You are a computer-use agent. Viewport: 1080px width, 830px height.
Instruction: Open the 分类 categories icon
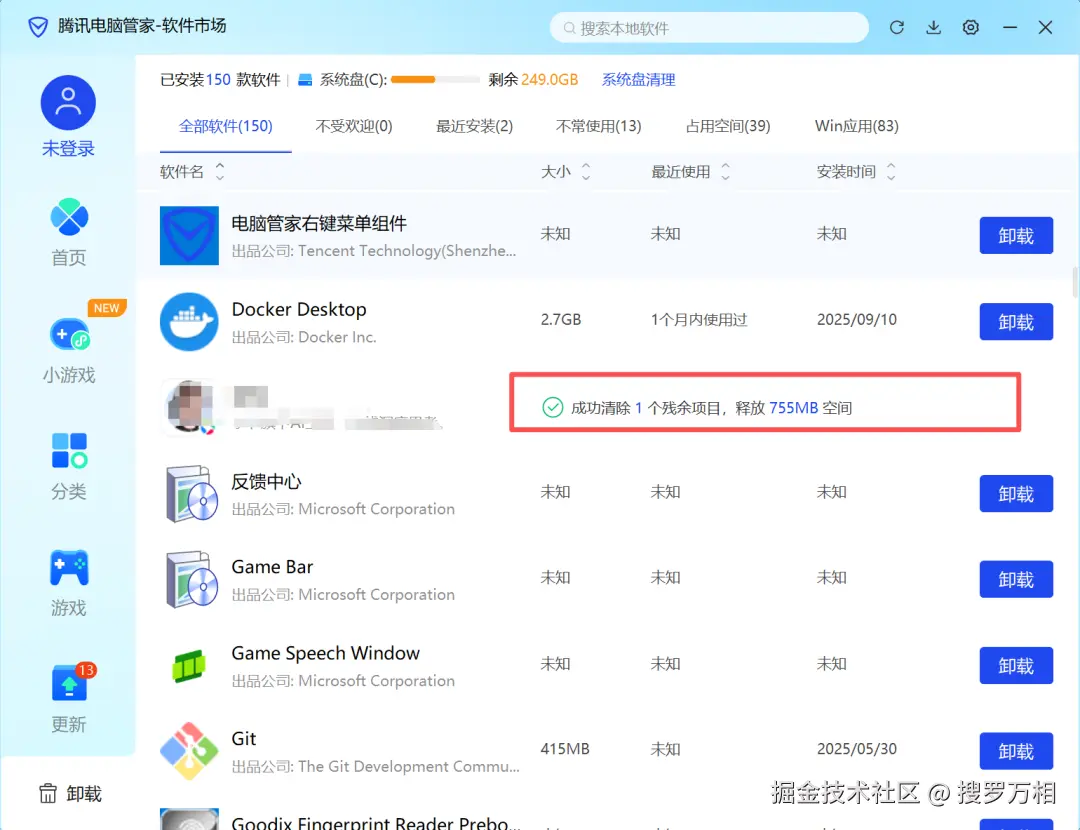(x=69, y=450)
